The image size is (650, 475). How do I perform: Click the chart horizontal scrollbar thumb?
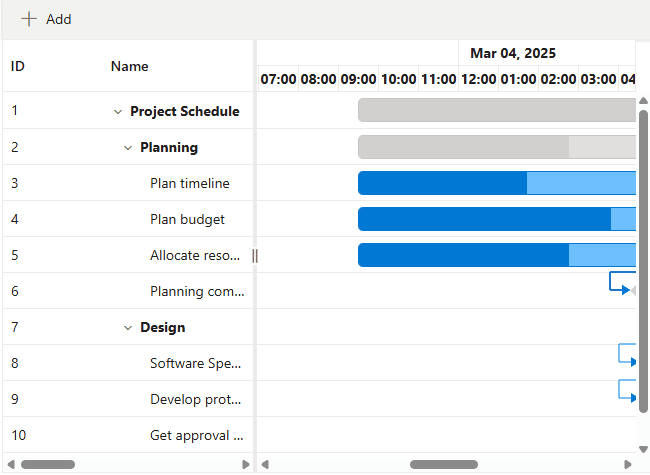coord(444,465)
